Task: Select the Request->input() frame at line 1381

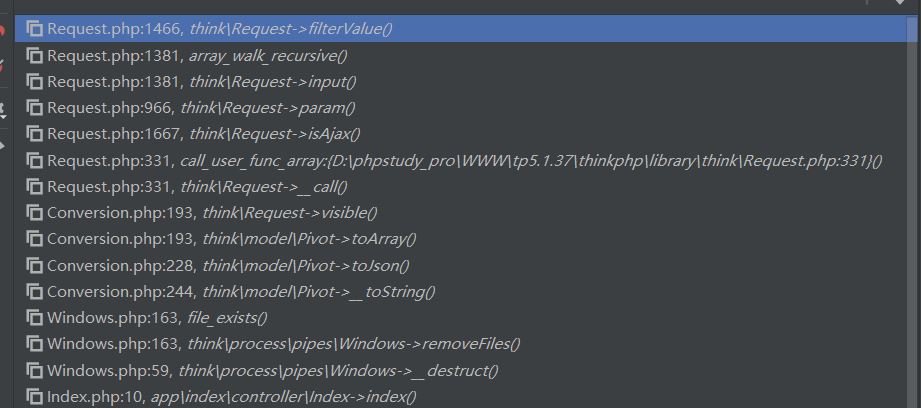Action: coord(462,82)
